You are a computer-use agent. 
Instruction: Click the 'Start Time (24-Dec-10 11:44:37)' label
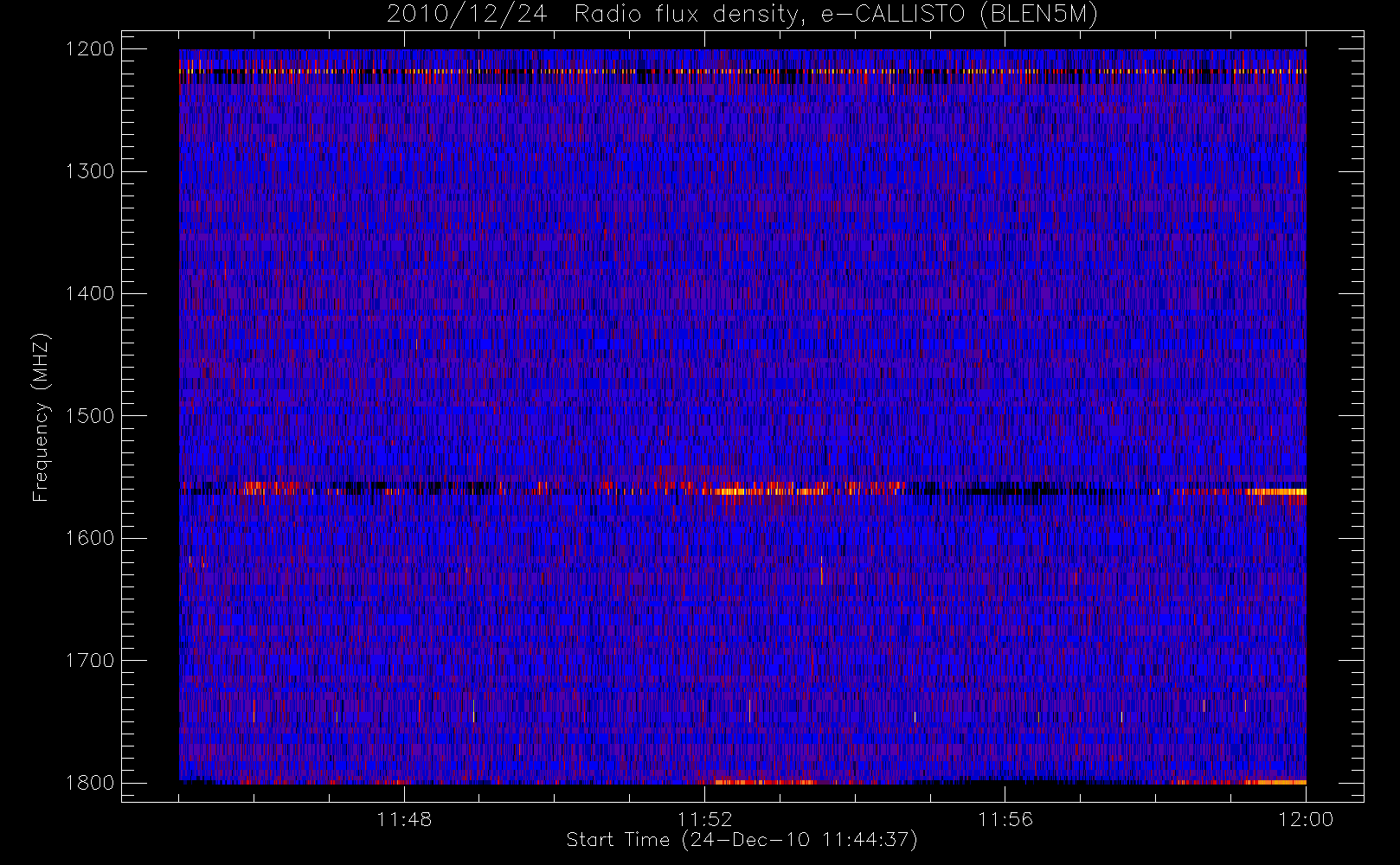pyautogui.click(x=742, y=840)
